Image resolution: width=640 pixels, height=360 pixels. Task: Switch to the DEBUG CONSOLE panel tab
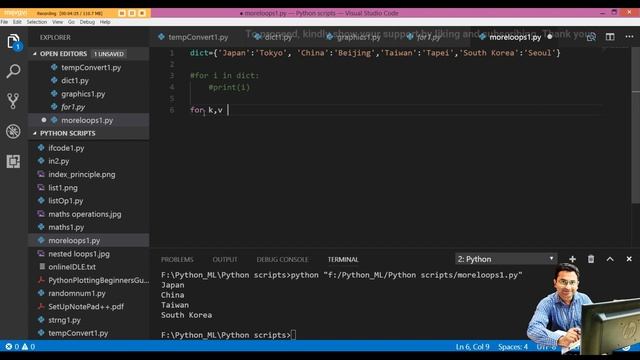tap(282, 260)
